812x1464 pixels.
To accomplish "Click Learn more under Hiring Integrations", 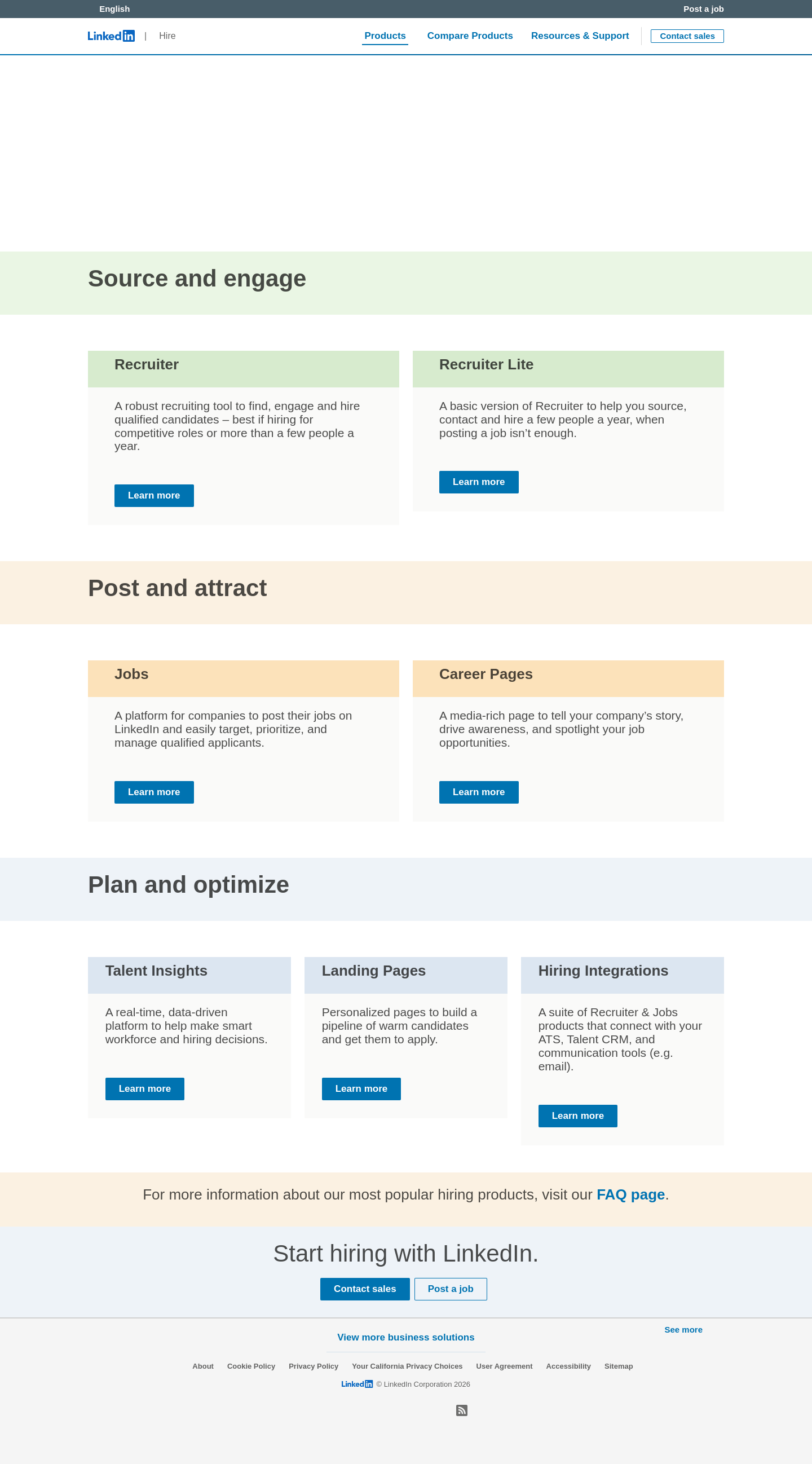I will 577,1115.
